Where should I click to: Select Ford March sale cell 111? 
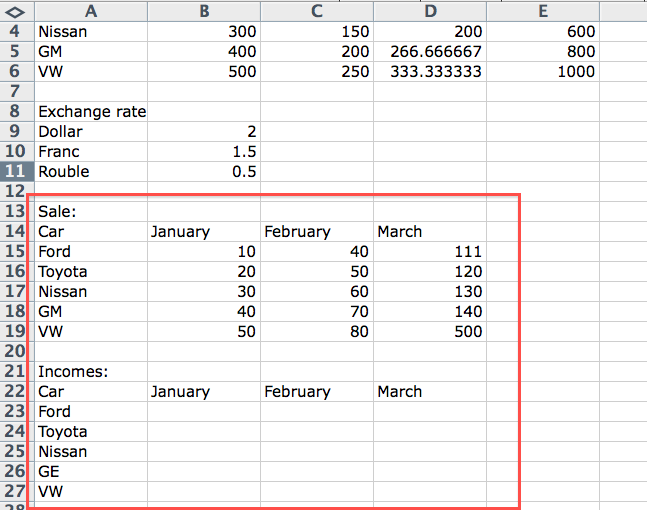(430, 251)
